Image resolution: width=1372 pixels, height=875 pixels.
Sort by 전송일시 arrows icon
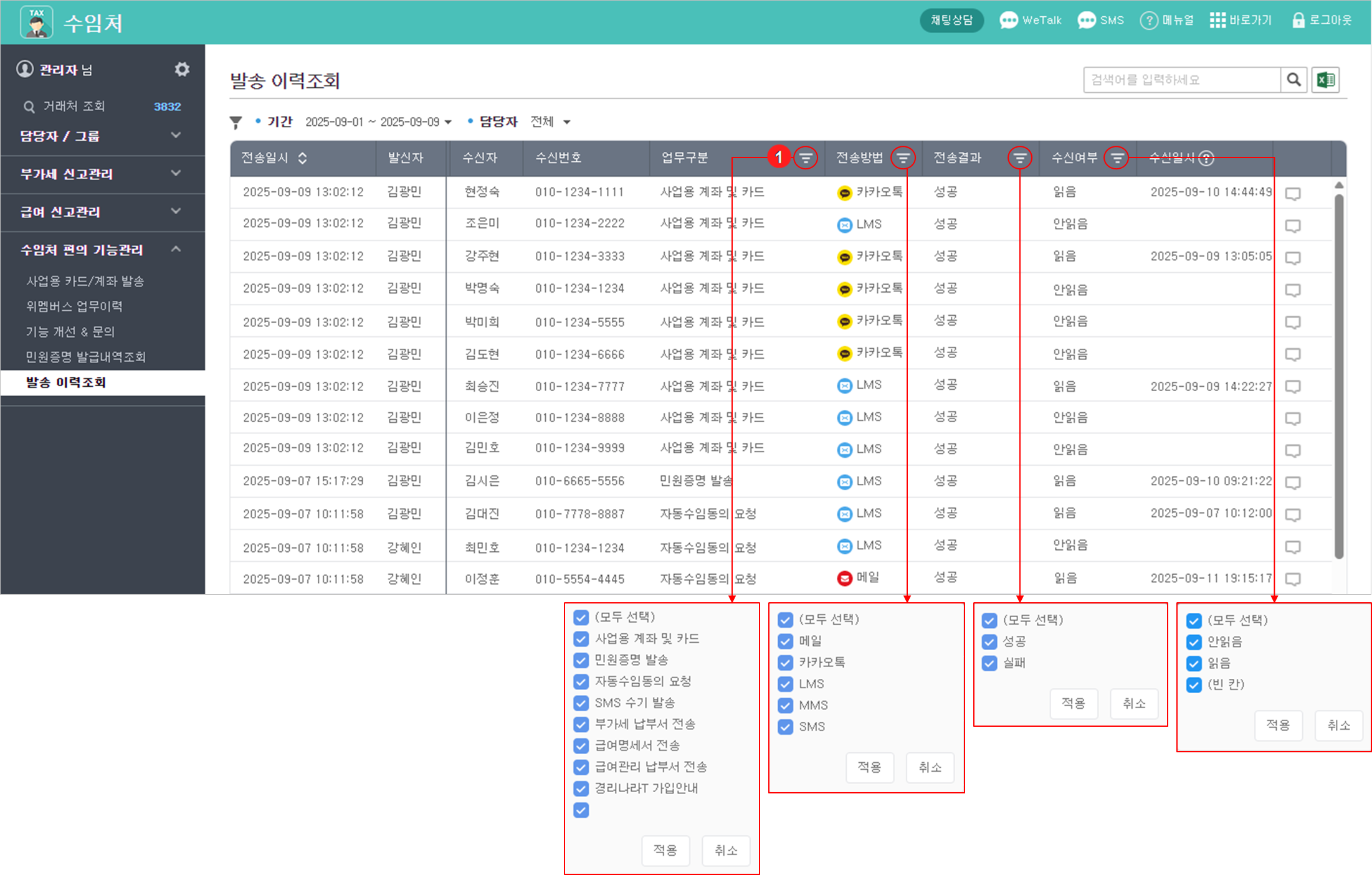(x=302, y=158)
